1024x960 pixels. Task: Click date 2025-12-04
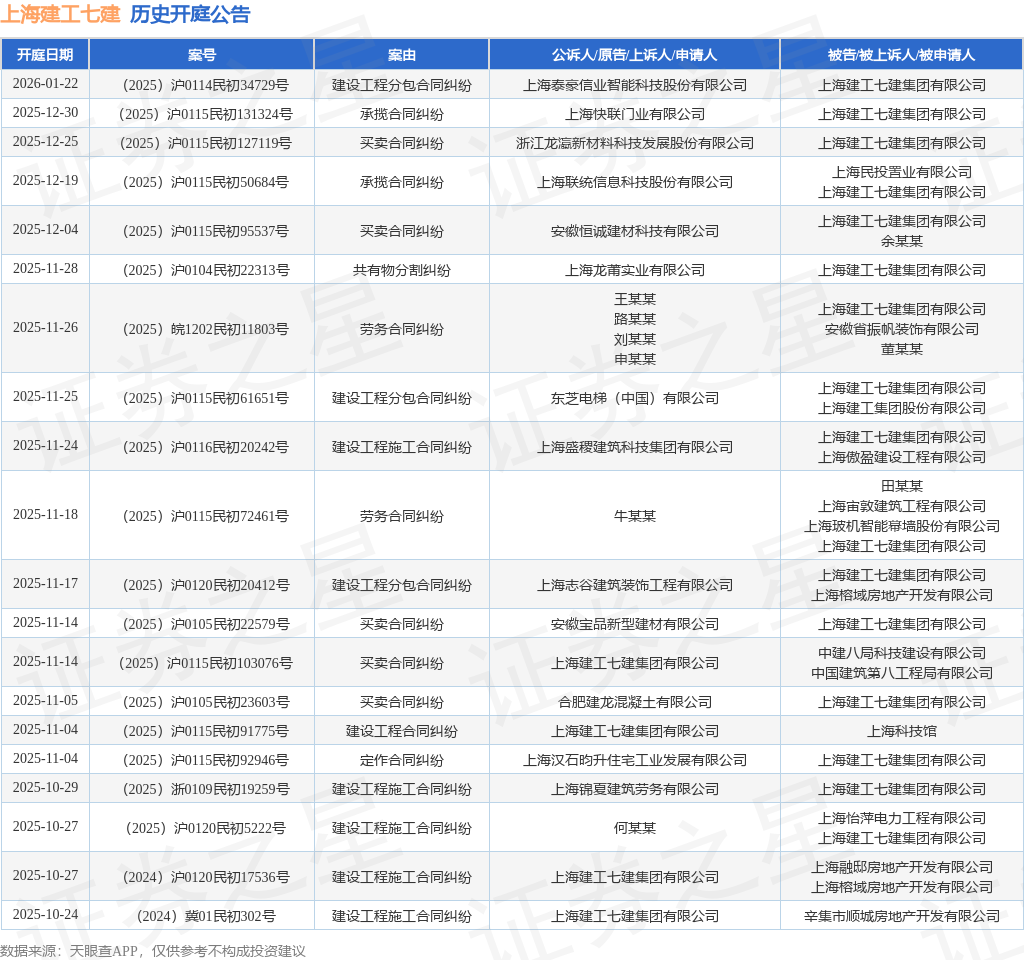(45, 229)
